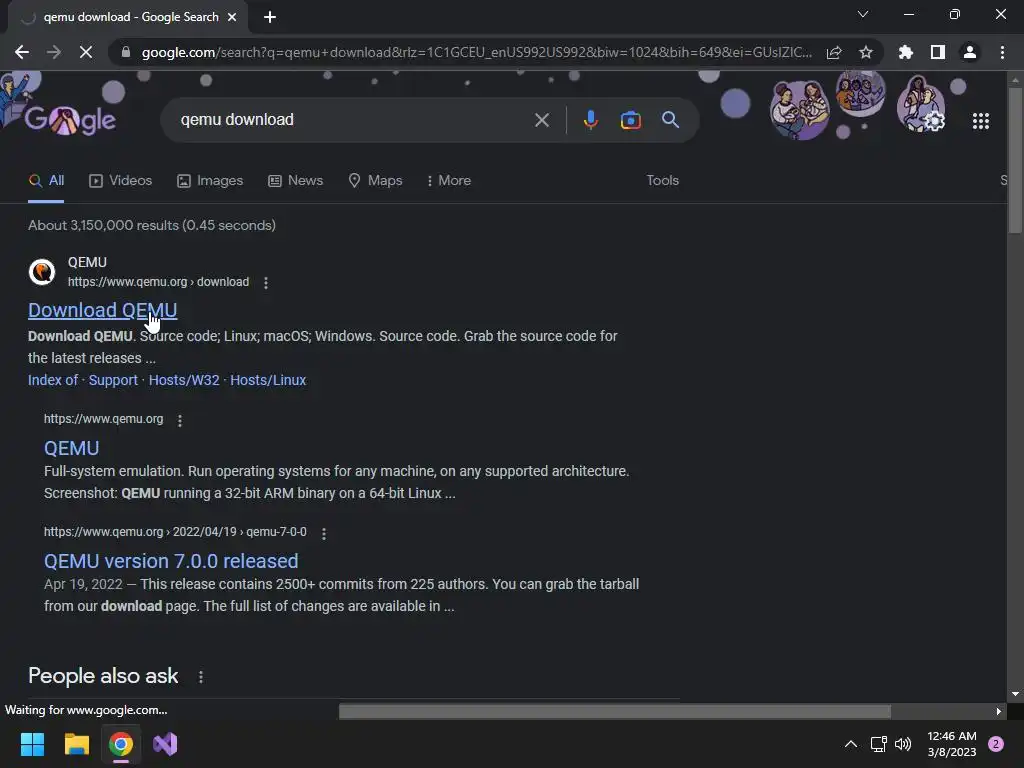Open the volume tray icon
The height and width of the screenshot is (768, 1024).
point(903,744)
